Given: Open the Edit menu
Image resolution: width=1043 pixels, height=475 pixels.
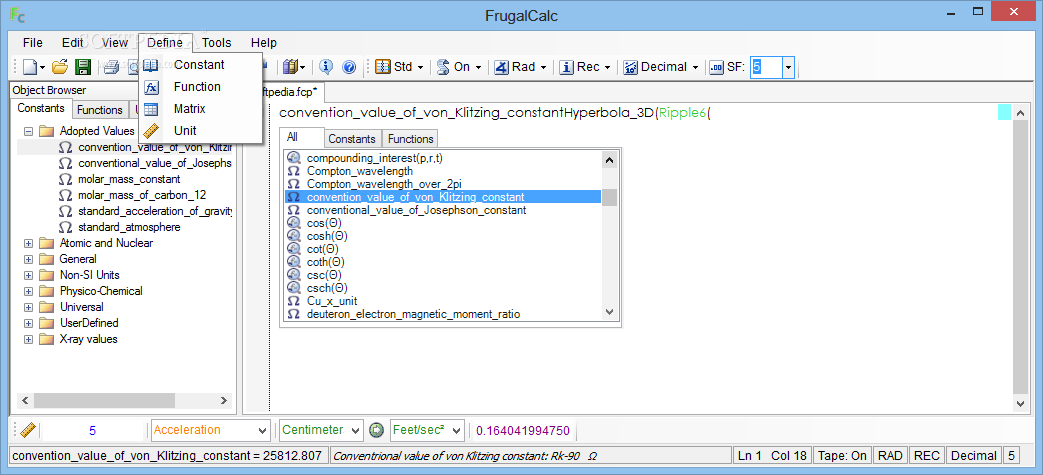Looking at the screenshot, I should (x=73, y=43).
